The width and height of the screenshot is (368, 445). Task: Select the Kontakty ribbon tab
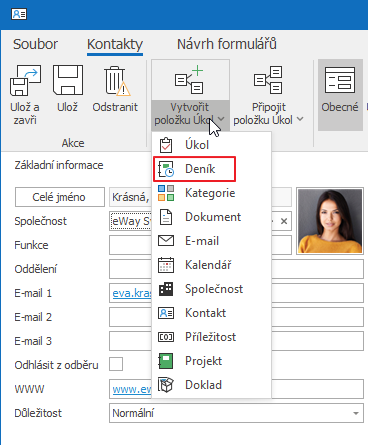tap(115, 44)
